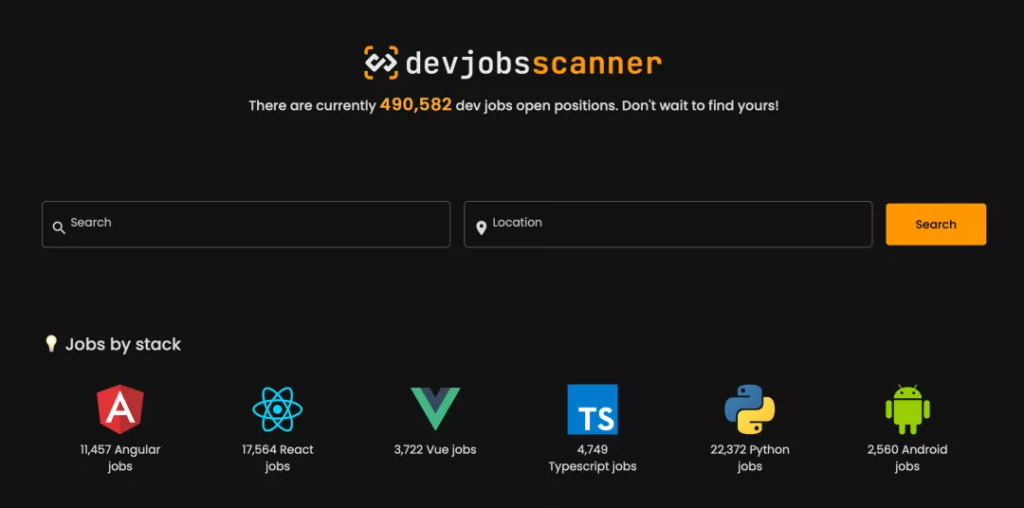This screenshot has height=508, width=1024.
Task: Click the devjobsscanner wordmark title
Action: point(534,64)
